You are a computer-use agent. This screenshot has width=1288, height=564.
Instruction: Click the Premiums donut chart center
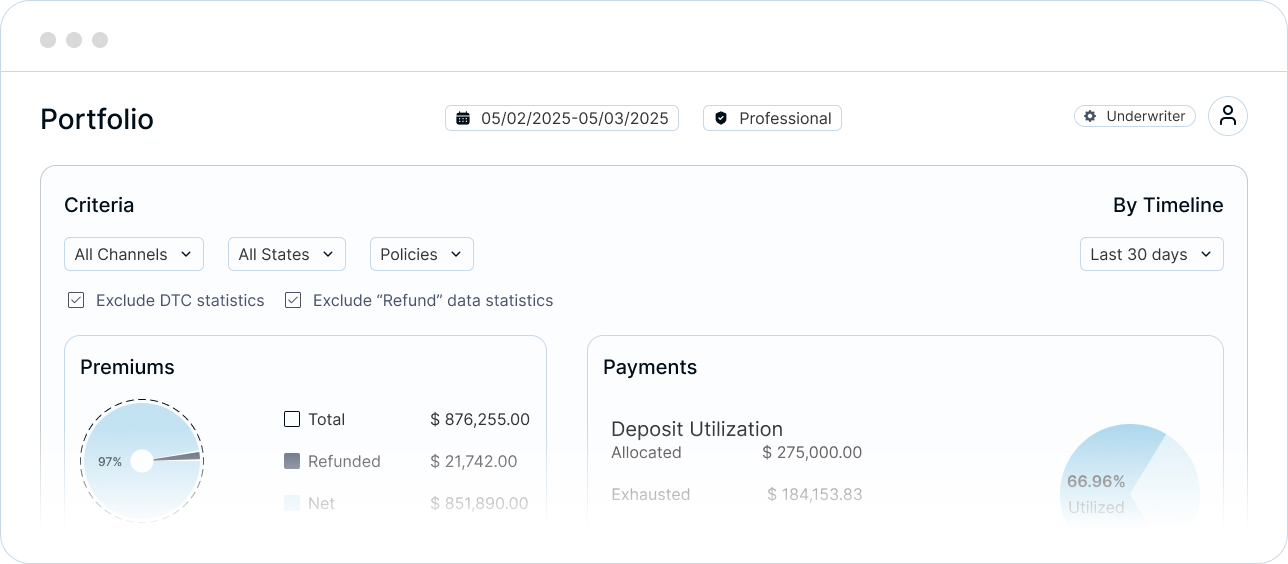[142, 461]
